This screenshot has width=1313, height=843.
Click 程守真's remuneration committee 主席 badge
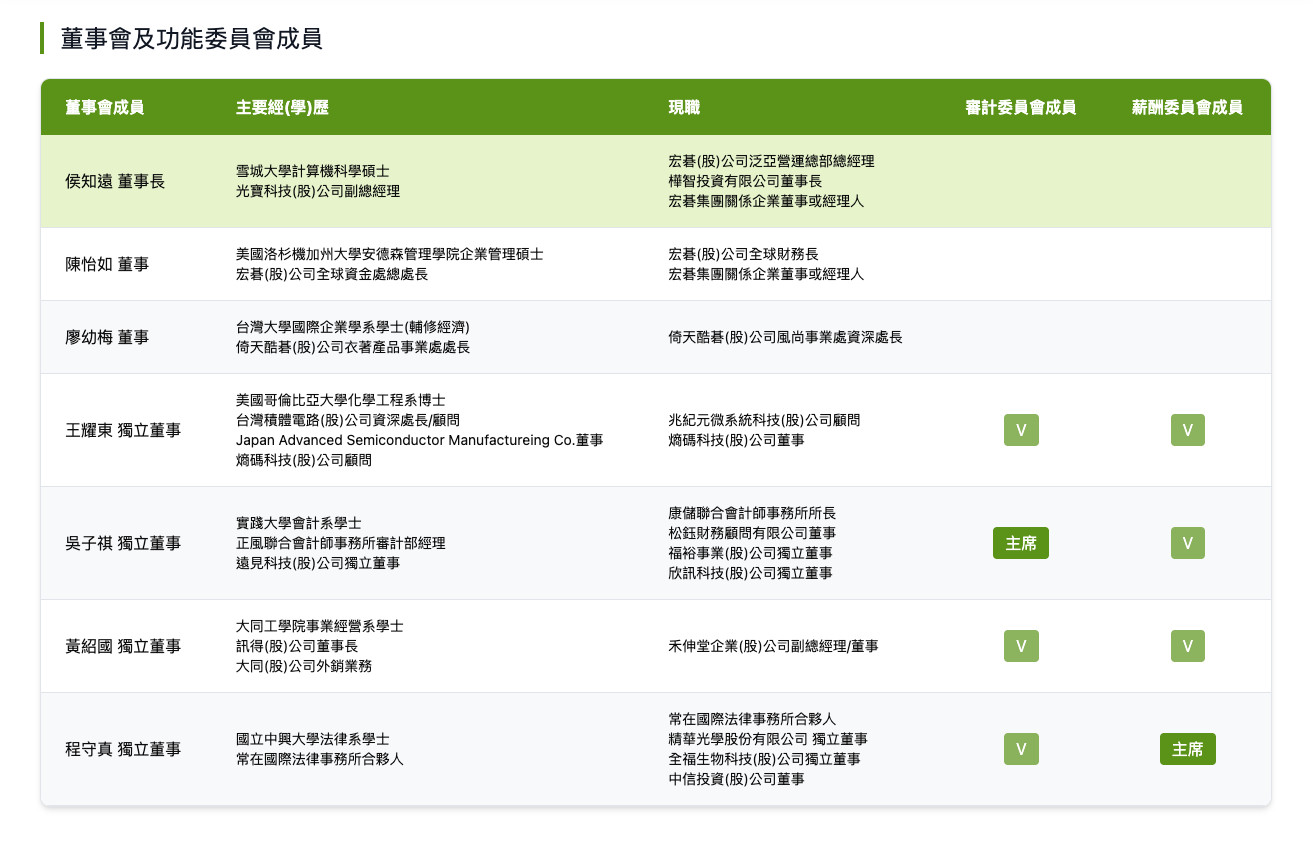[x=1188, y=749]
